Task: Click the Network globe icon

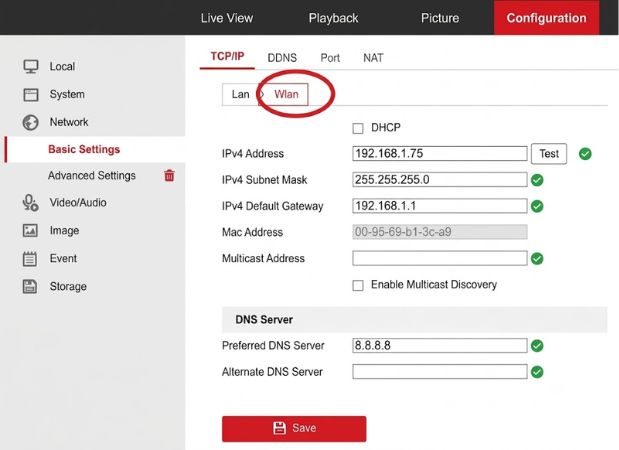Action: pyautogui.click(x=30, y=122)
